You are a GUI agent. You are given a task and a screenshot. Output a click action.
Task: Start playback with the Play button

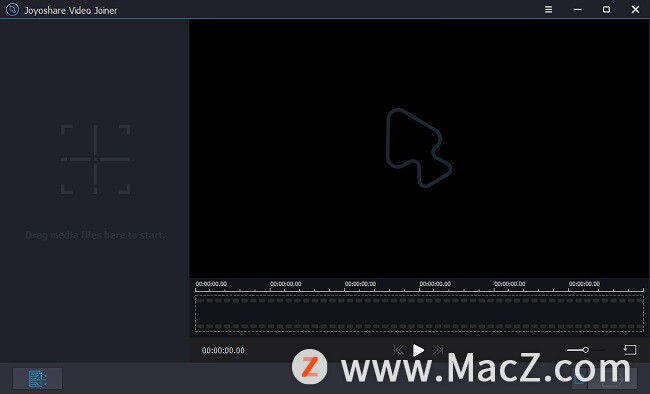coord(418,350)
